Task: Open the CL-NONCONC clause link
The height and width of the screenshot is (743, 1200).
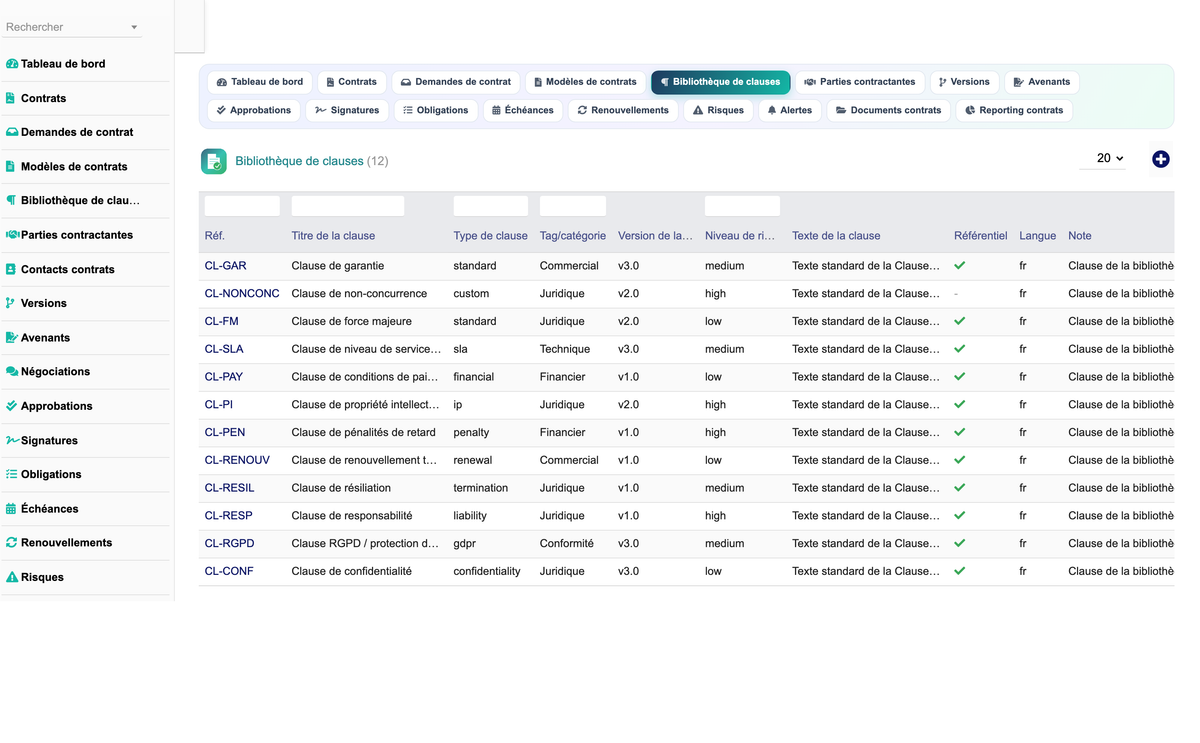Action: click(x=242, y=294)
